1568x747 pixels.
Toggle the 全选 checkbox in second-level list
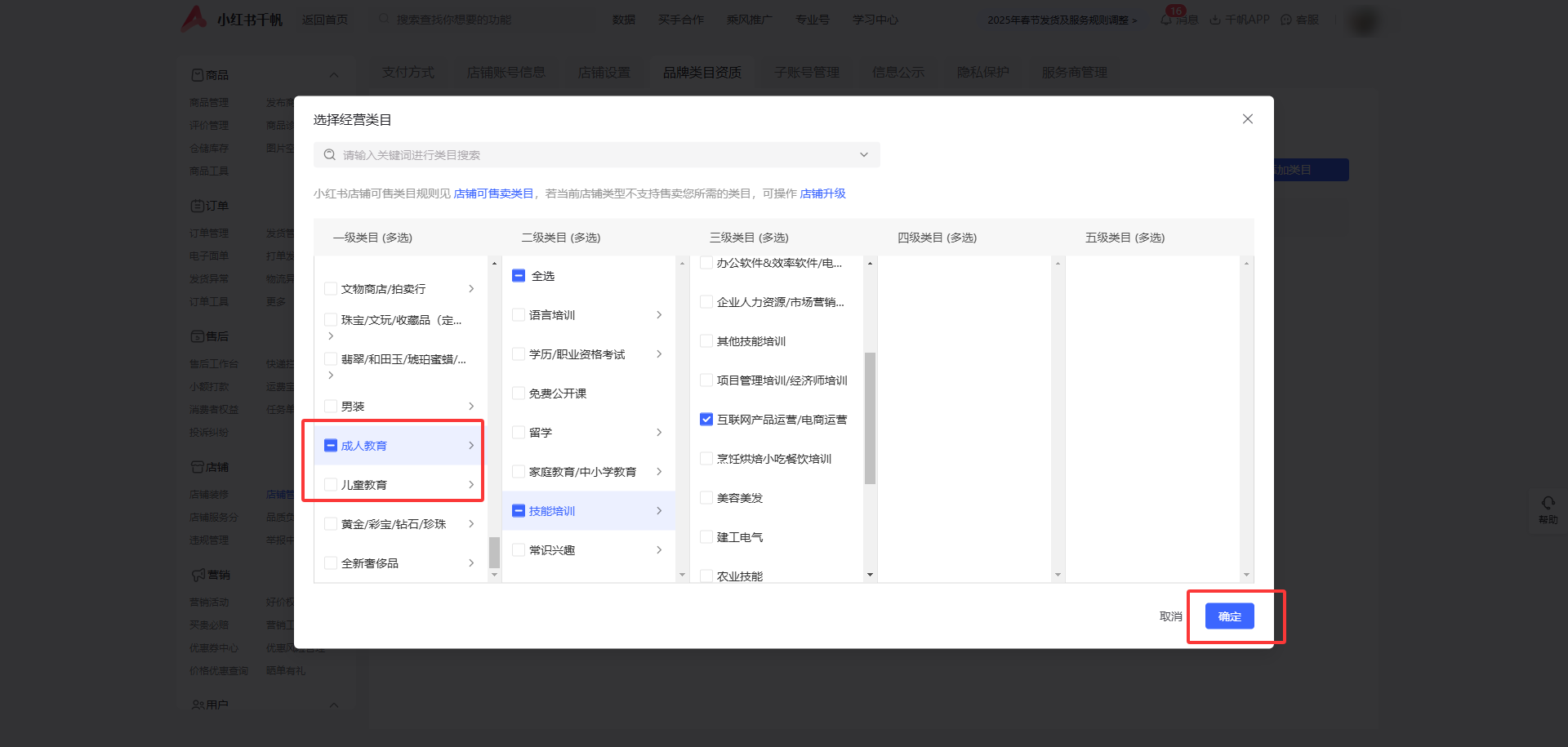point(519,275)
